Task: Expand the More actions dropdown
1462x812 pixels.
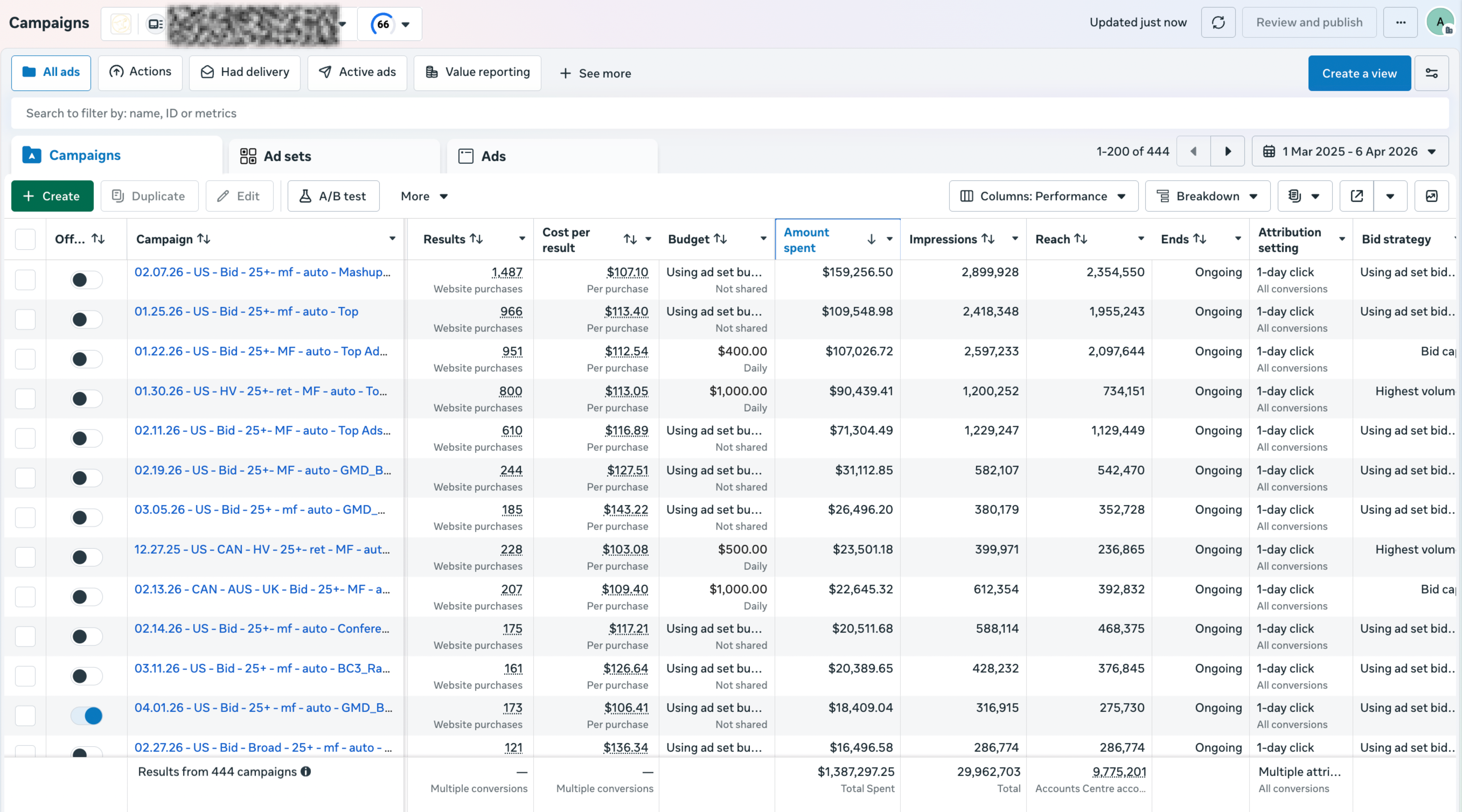Action: tap(424, 196)
